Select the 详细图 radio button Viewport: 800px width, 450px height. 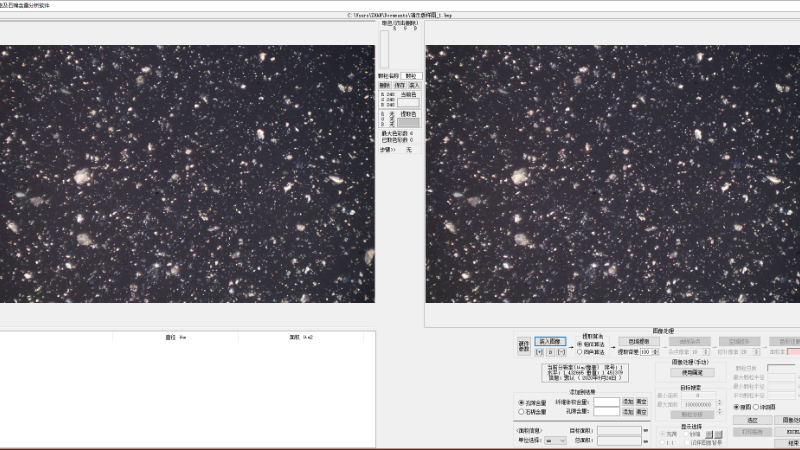[756, 407]
